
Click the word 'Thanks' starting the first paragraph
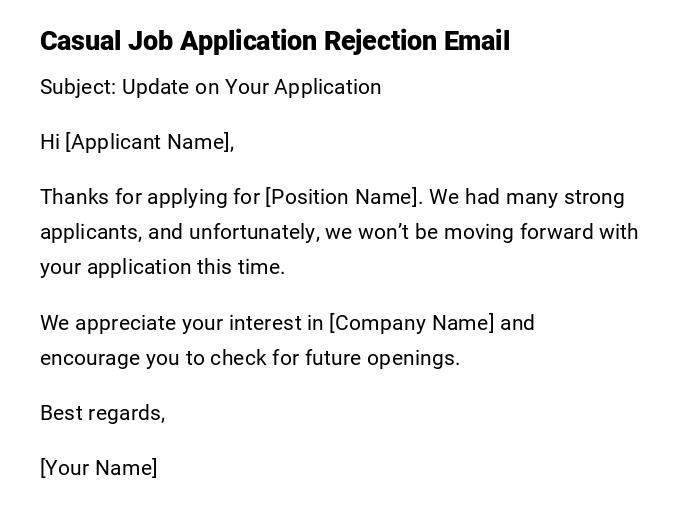pos(72,197)
